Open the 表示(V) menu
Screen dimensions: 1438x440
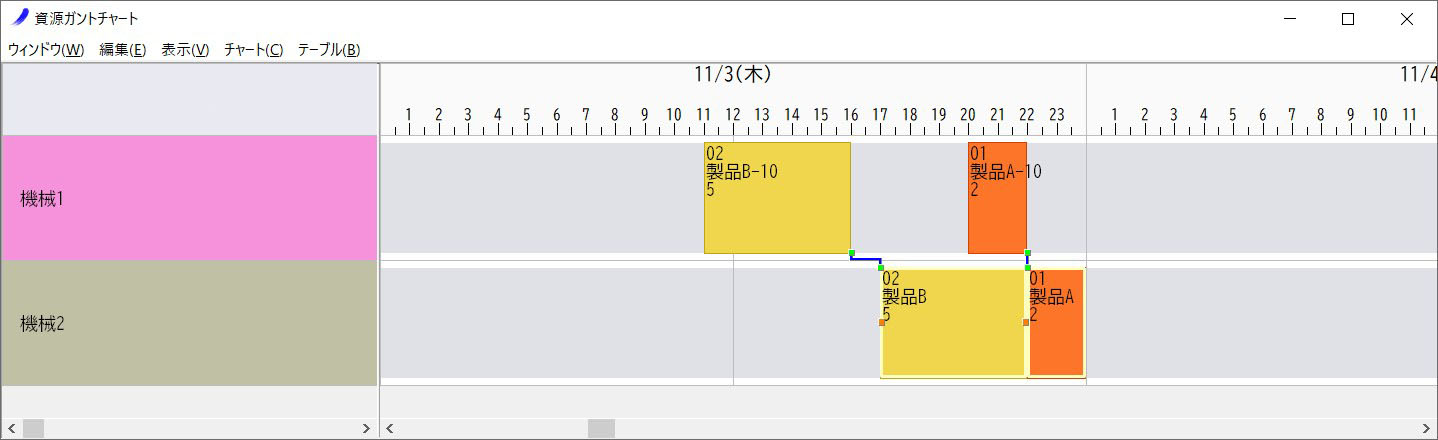(185, 50)
